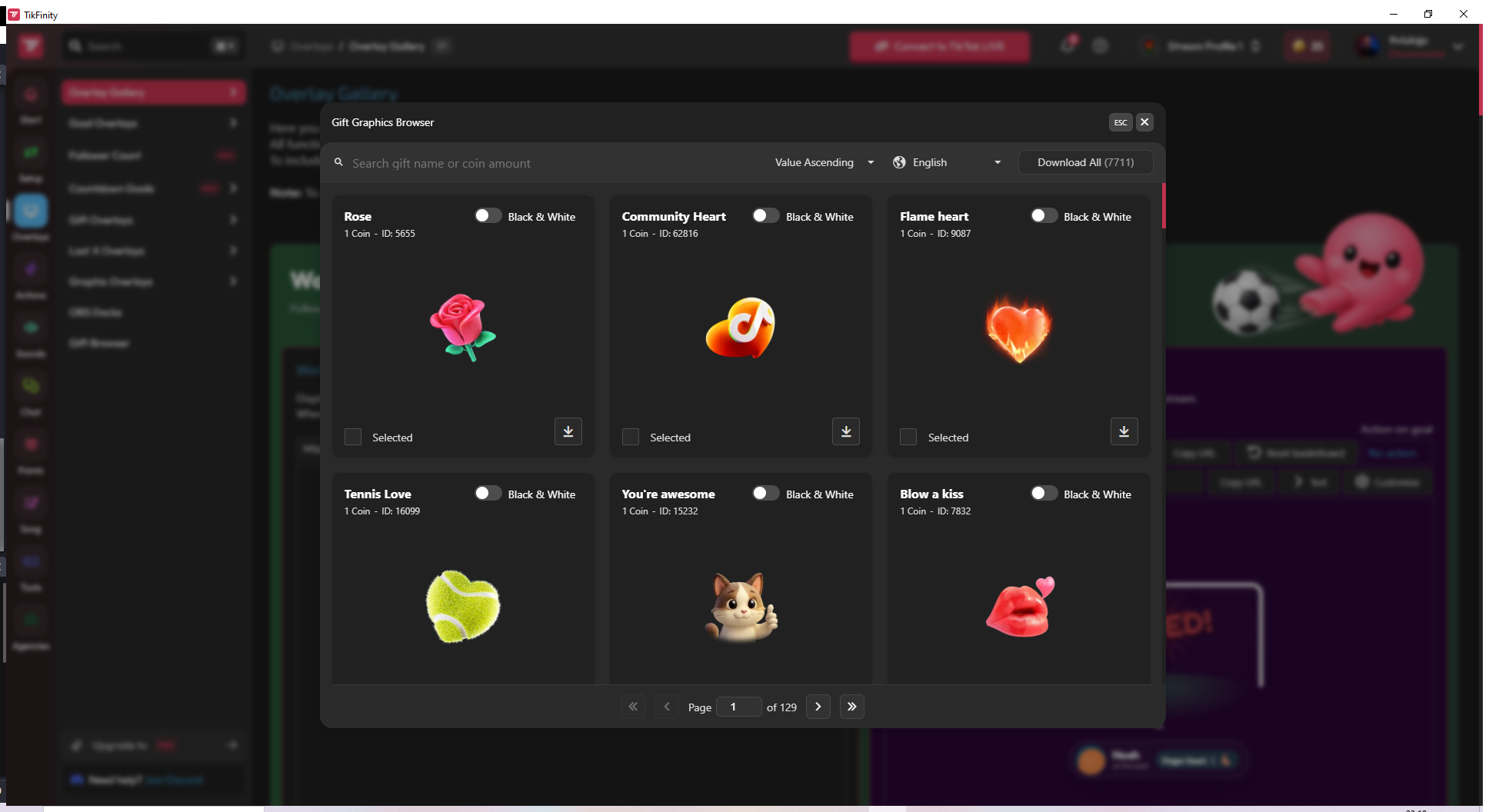This screenshot has height=812, width=1489.
Task: Check Selected box for Community Heart
Action: coord(631,437)
